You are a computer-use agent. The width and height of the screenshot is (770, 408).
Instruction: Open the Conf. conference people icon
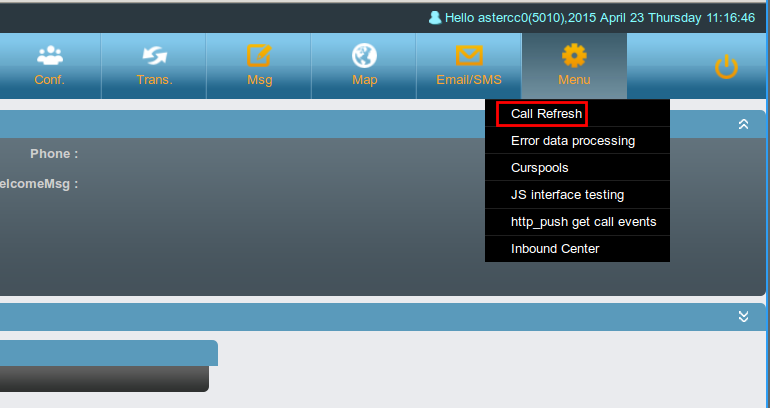[x=49, y=56]
